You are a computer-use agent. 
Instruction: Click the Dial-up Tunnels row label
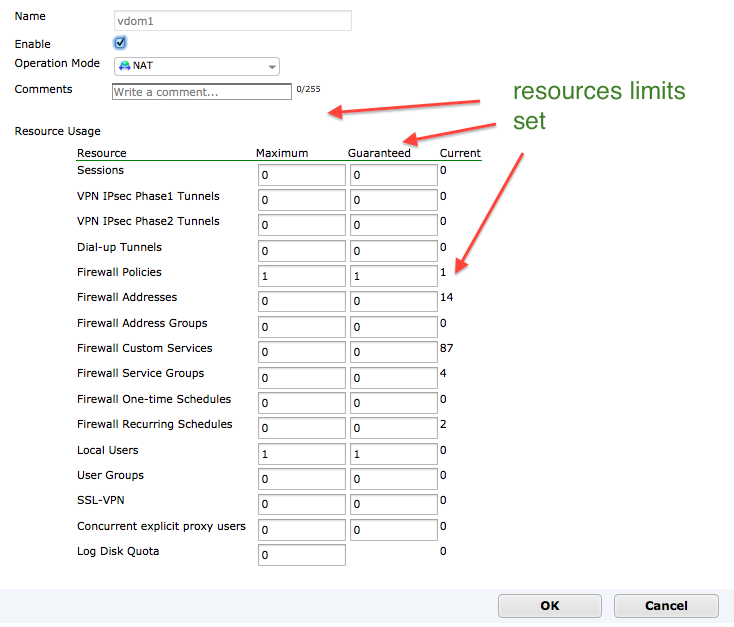pos(119,247)
